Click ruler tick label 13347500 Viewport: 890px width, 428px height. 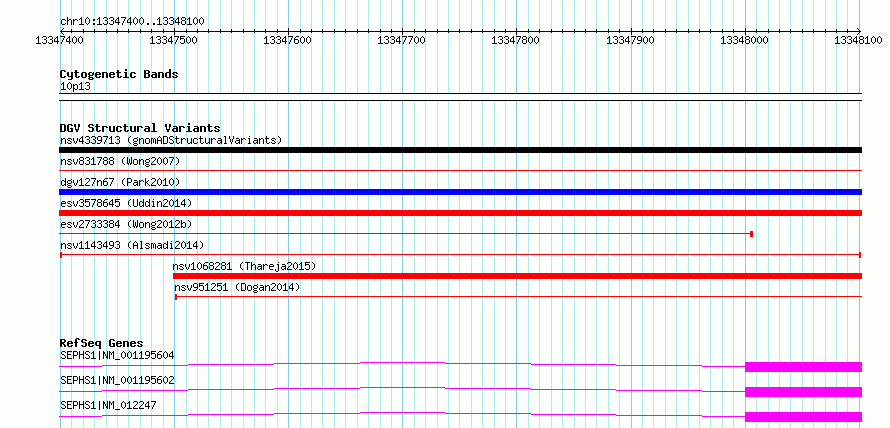pyautogui.click(x=174, y=40)
